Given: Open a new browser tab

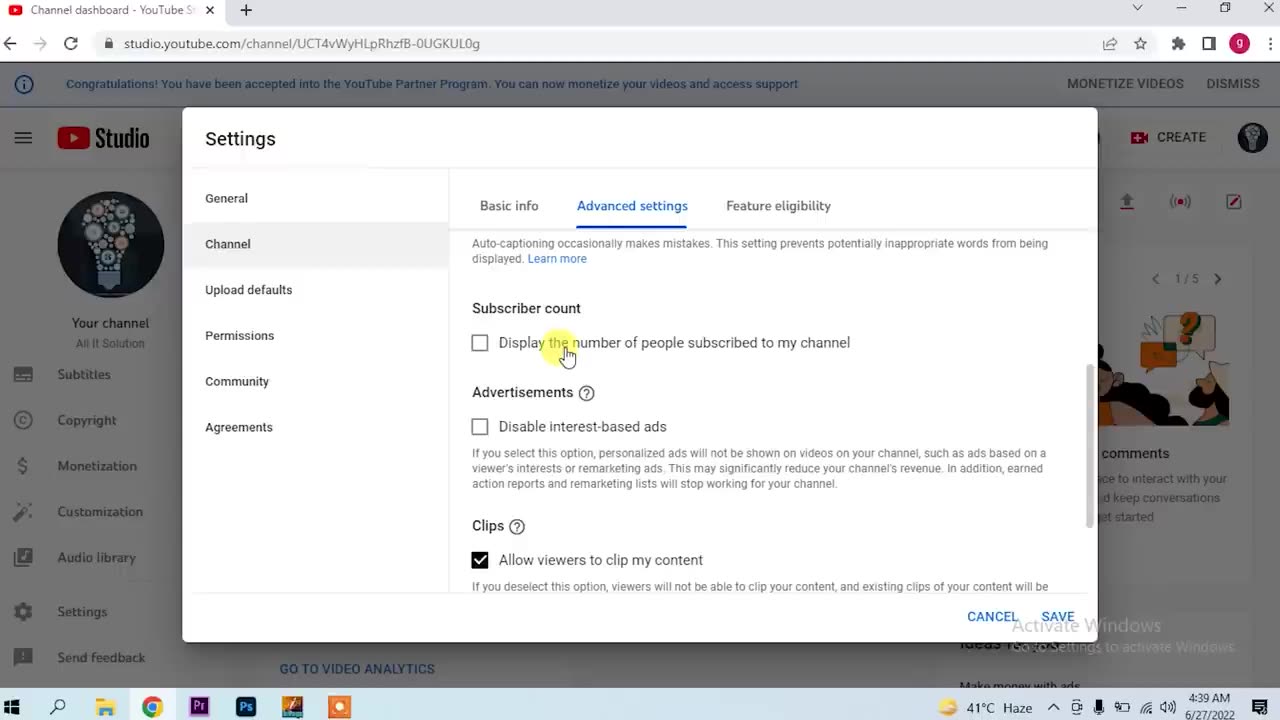Looking at the screenshot, I should [x=246, y=10].
